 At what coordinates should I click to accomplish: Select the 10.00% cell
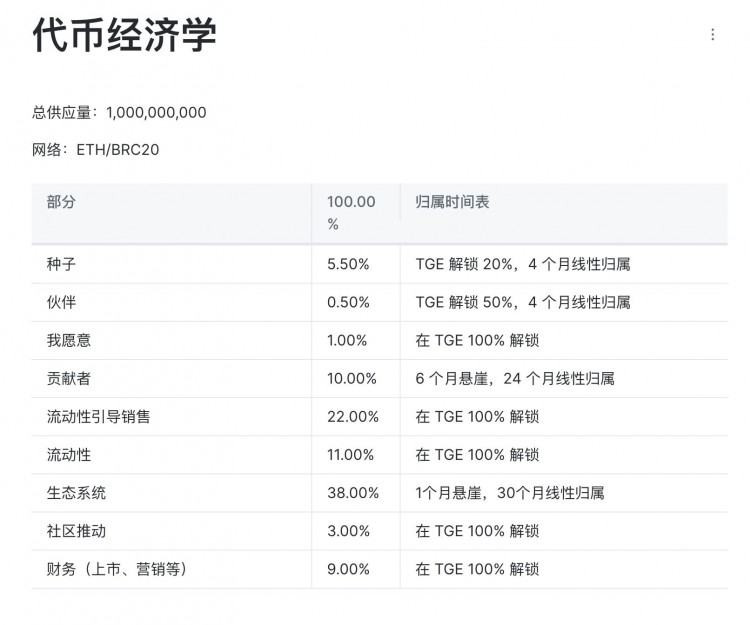pyautogui.click(x=352, y=379)
